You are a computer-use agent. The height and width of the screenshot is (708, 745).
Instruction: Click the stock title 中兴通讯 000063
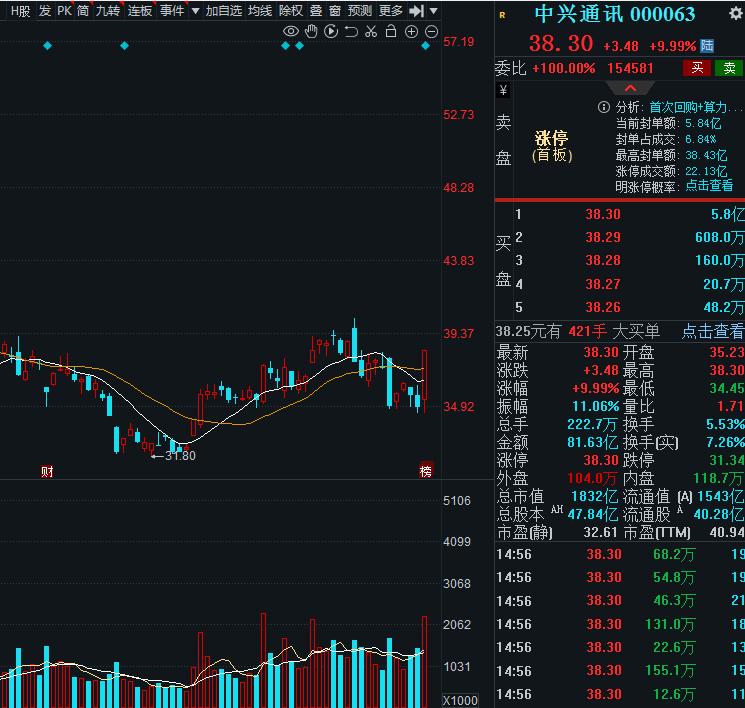pos(615,15)
